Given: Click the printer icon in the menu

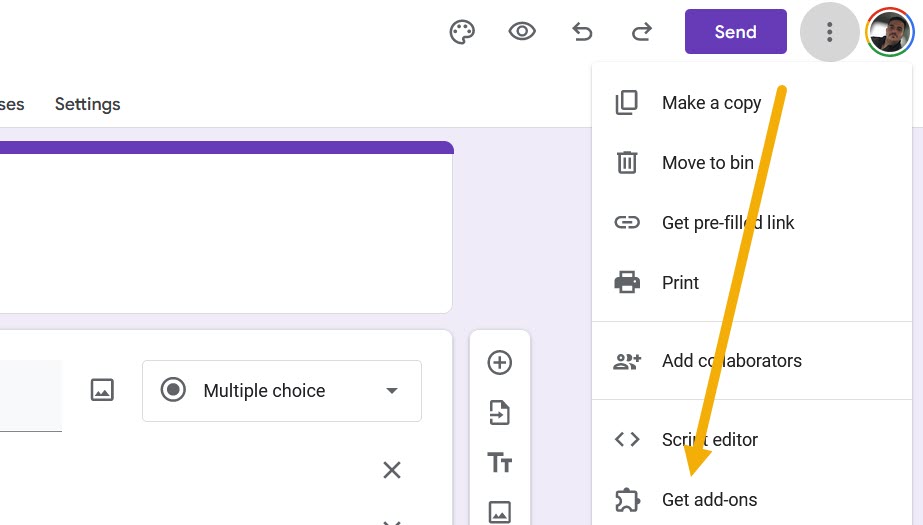Looking at the screenshot, I should click(x=626, y=283).
